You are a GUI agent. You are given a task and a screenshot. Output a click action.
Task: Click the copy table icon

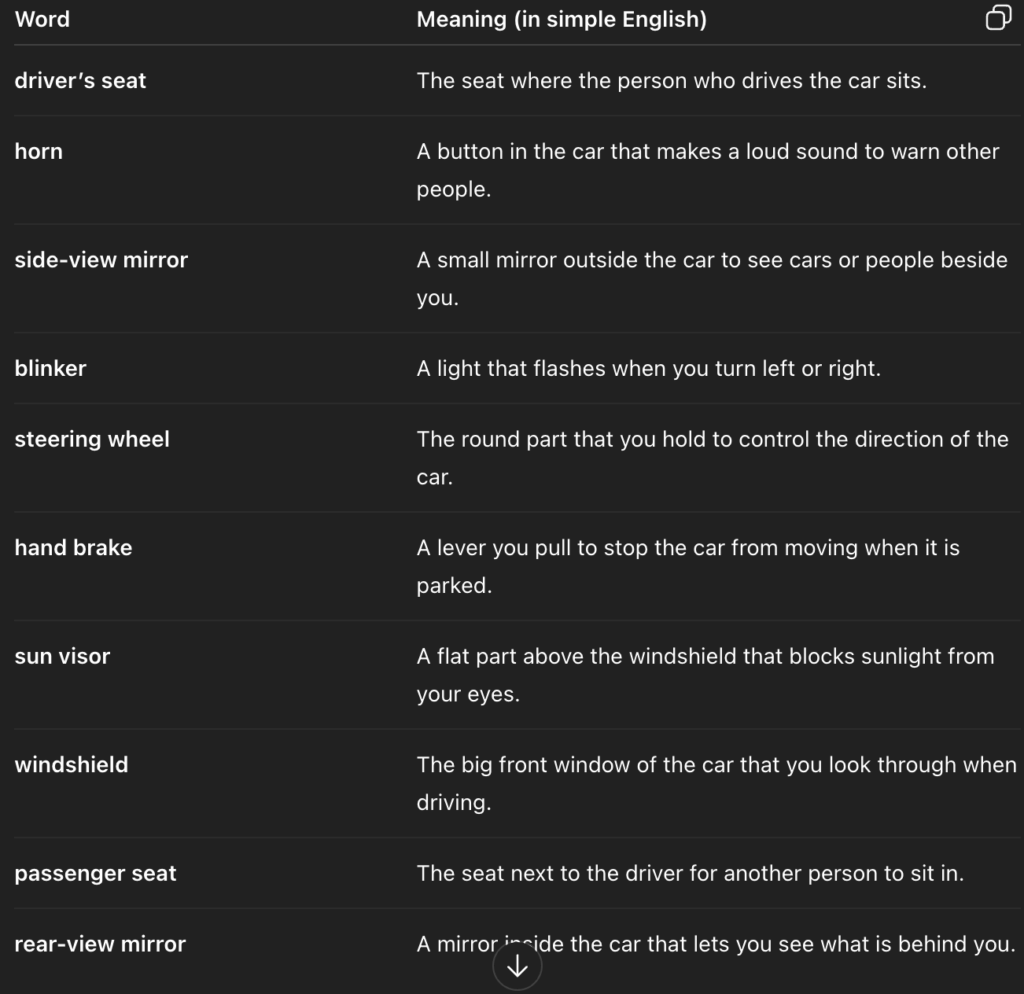coord(998,19)
